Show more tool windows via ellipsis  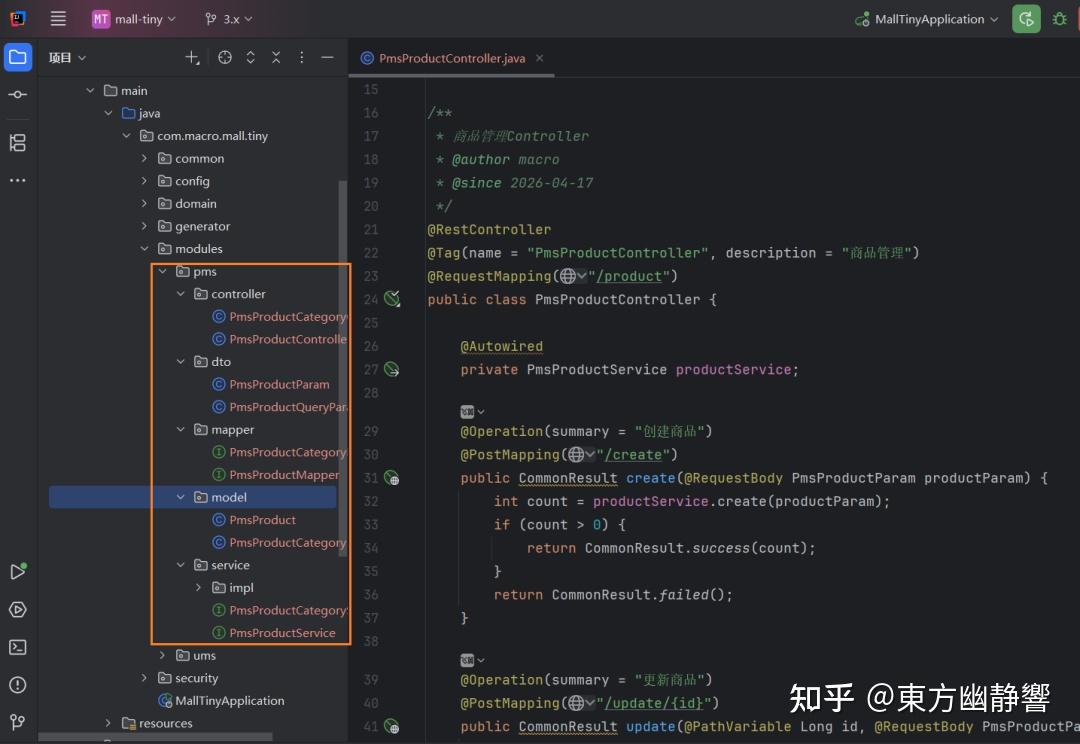click(x=18, y=180)
